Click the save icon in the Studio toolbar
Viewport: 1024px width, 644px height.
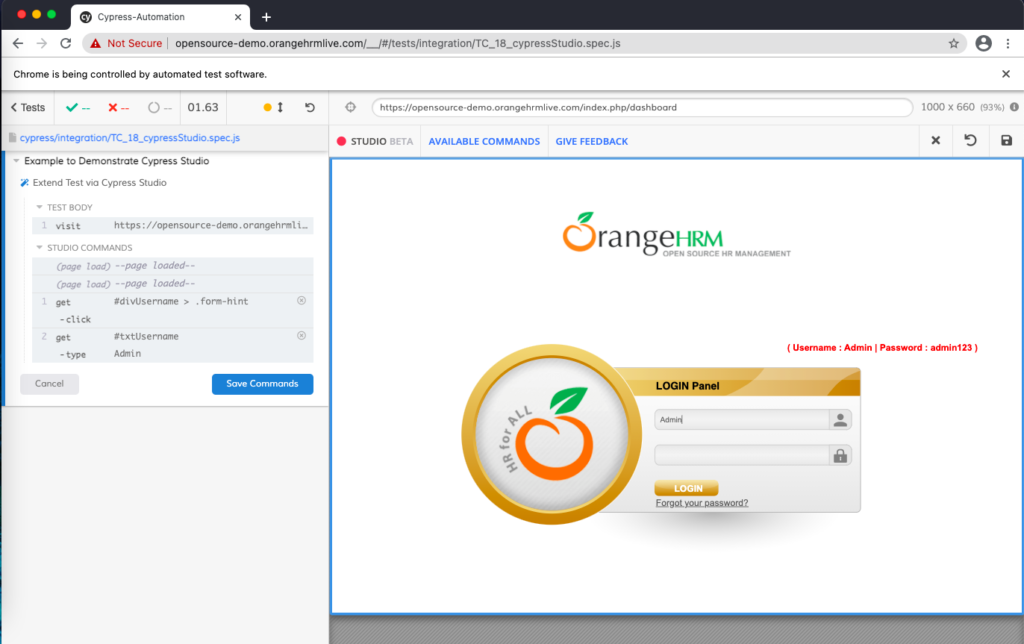[x=1007, y=141]
